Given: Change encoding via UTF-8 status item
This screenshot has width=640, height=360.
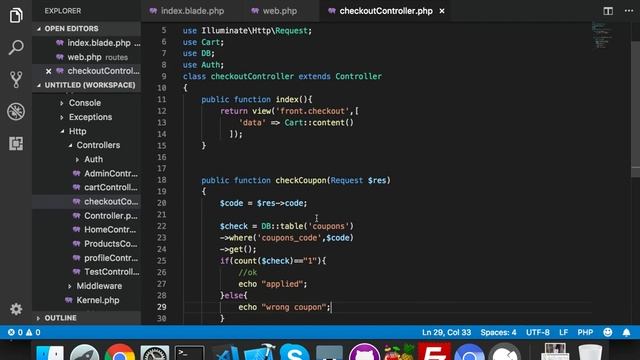Looking at the screenshot, I should [x=538, y=332].
